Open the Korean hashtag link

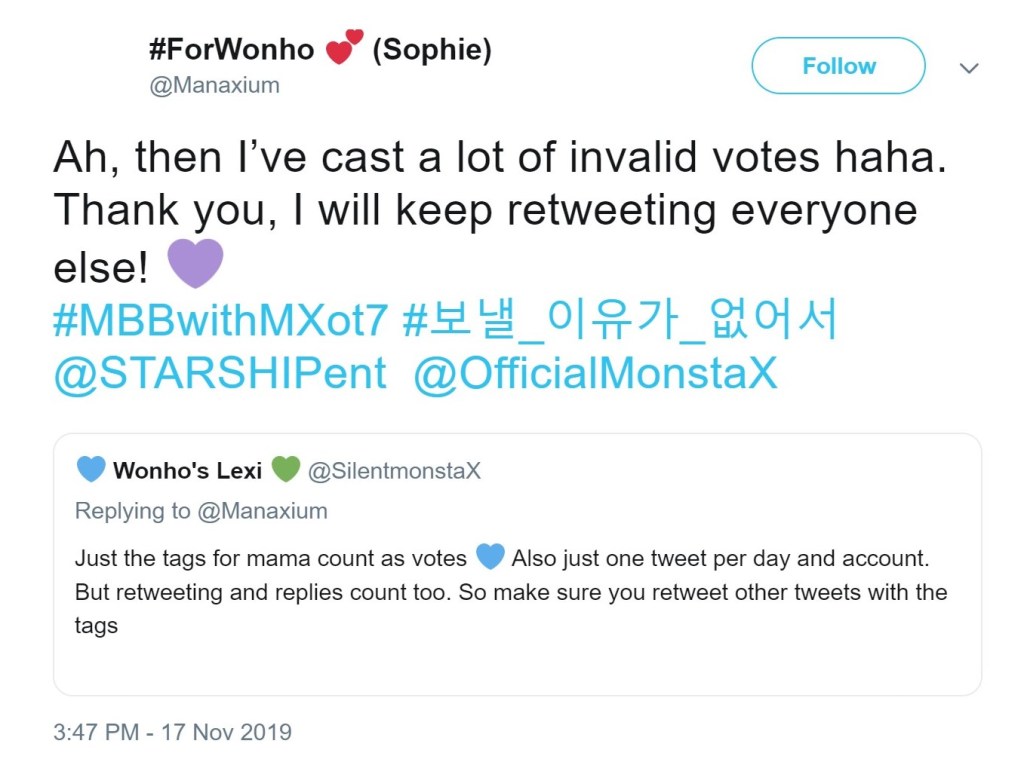point(619,321)
